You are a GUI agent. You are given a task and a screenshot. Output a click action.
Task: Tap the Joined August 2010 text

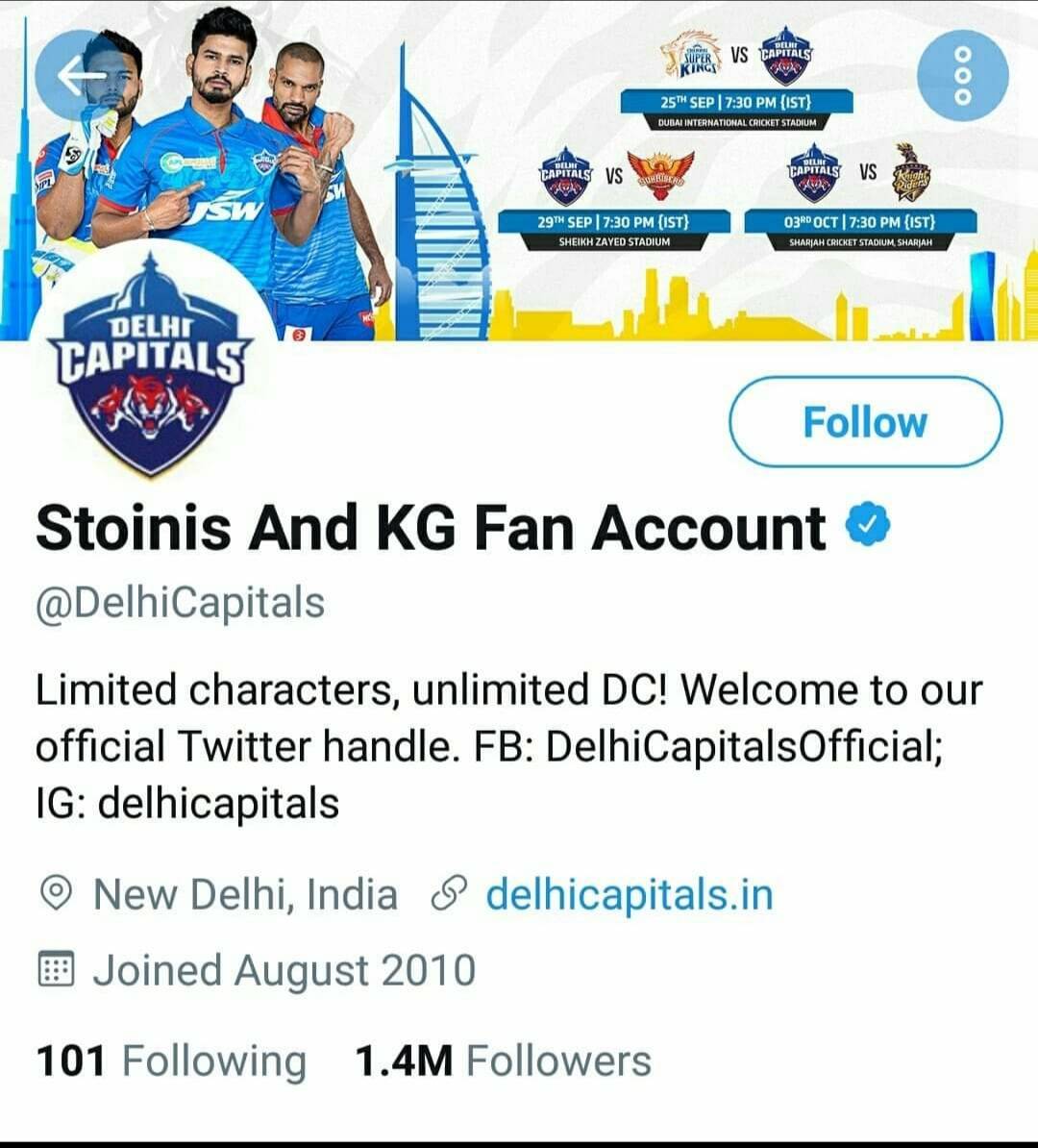click(x=284, y=970)
